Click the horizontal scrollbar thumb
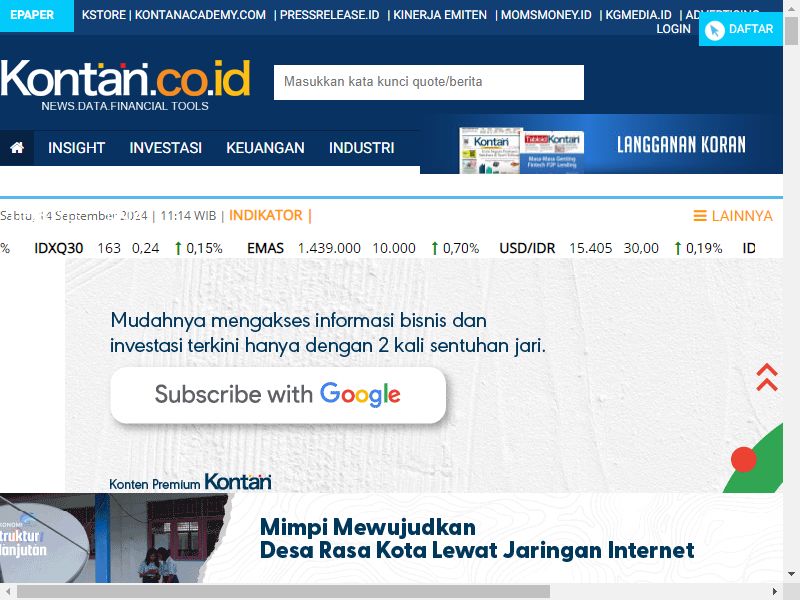 283,592
